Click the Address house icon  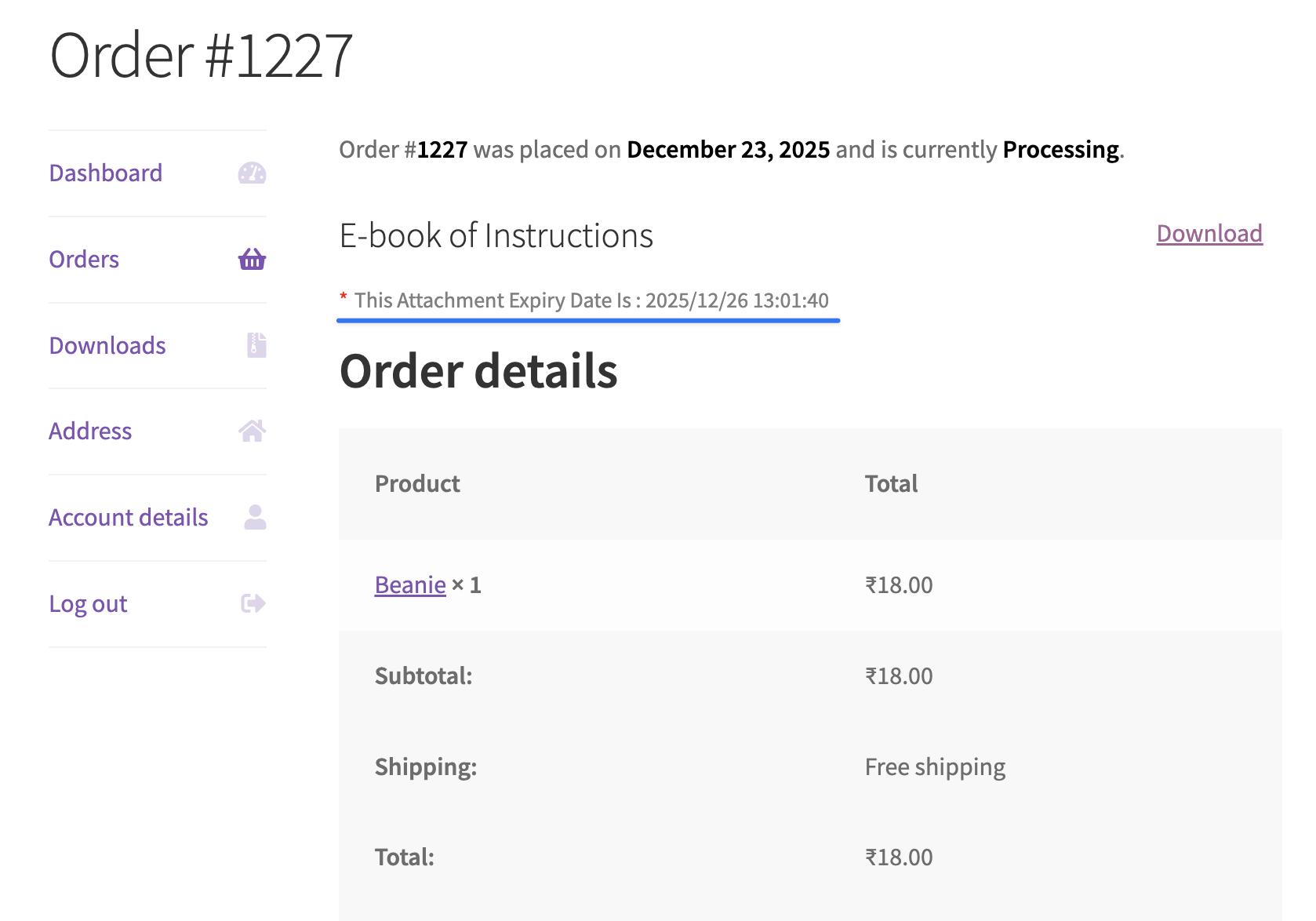coord(252,431)
